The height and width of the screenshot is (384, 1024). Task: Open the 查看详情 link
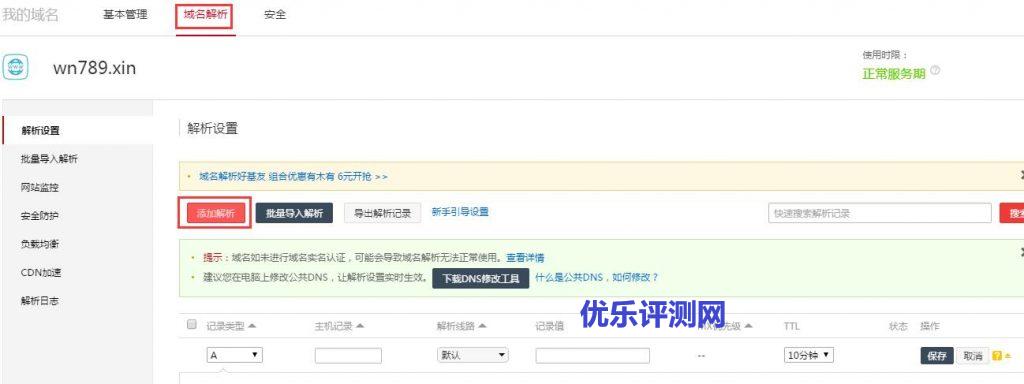[x=525, y=258]
